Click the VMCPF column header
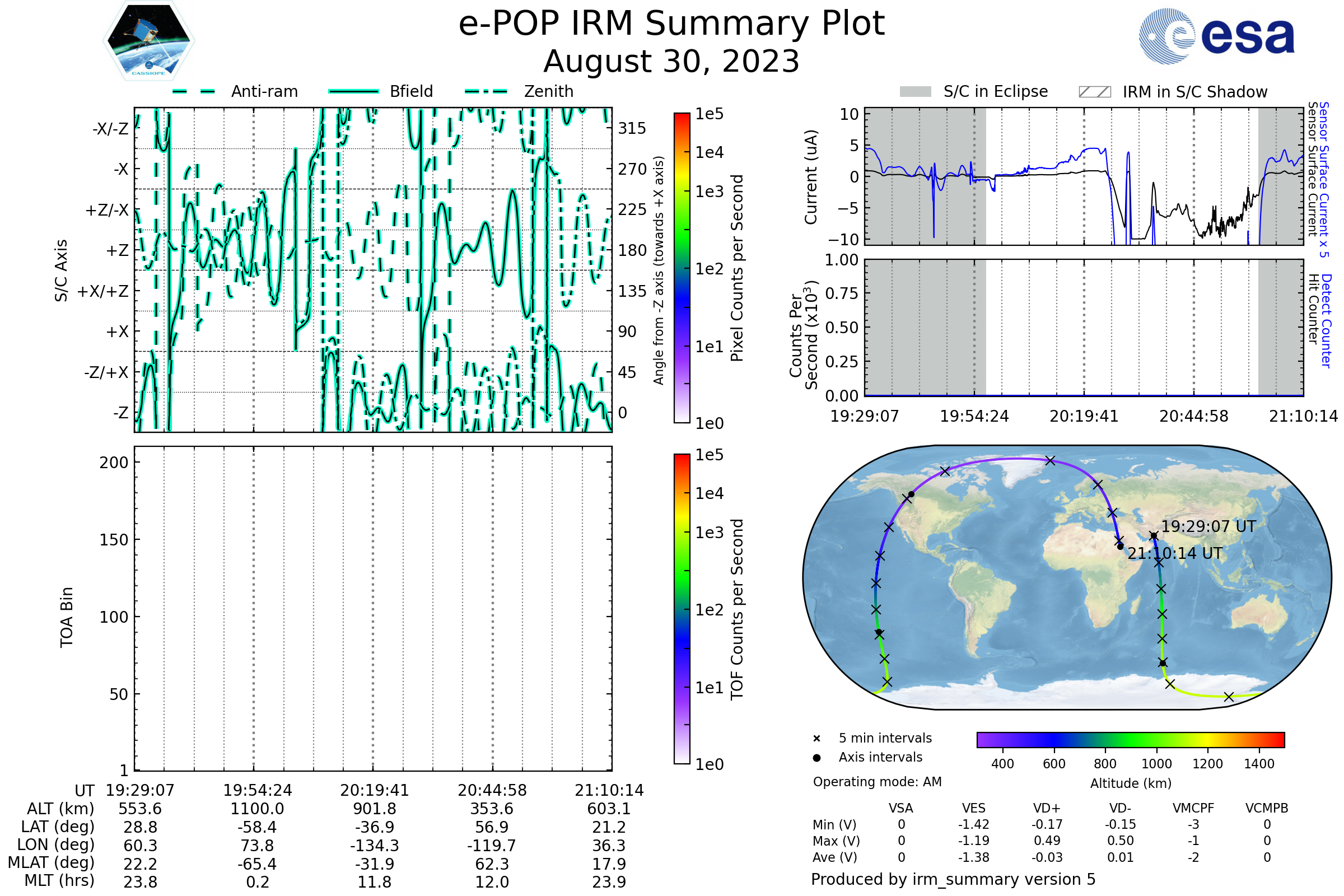This screenshot has height=896, width=1344. coord(1193,808)
